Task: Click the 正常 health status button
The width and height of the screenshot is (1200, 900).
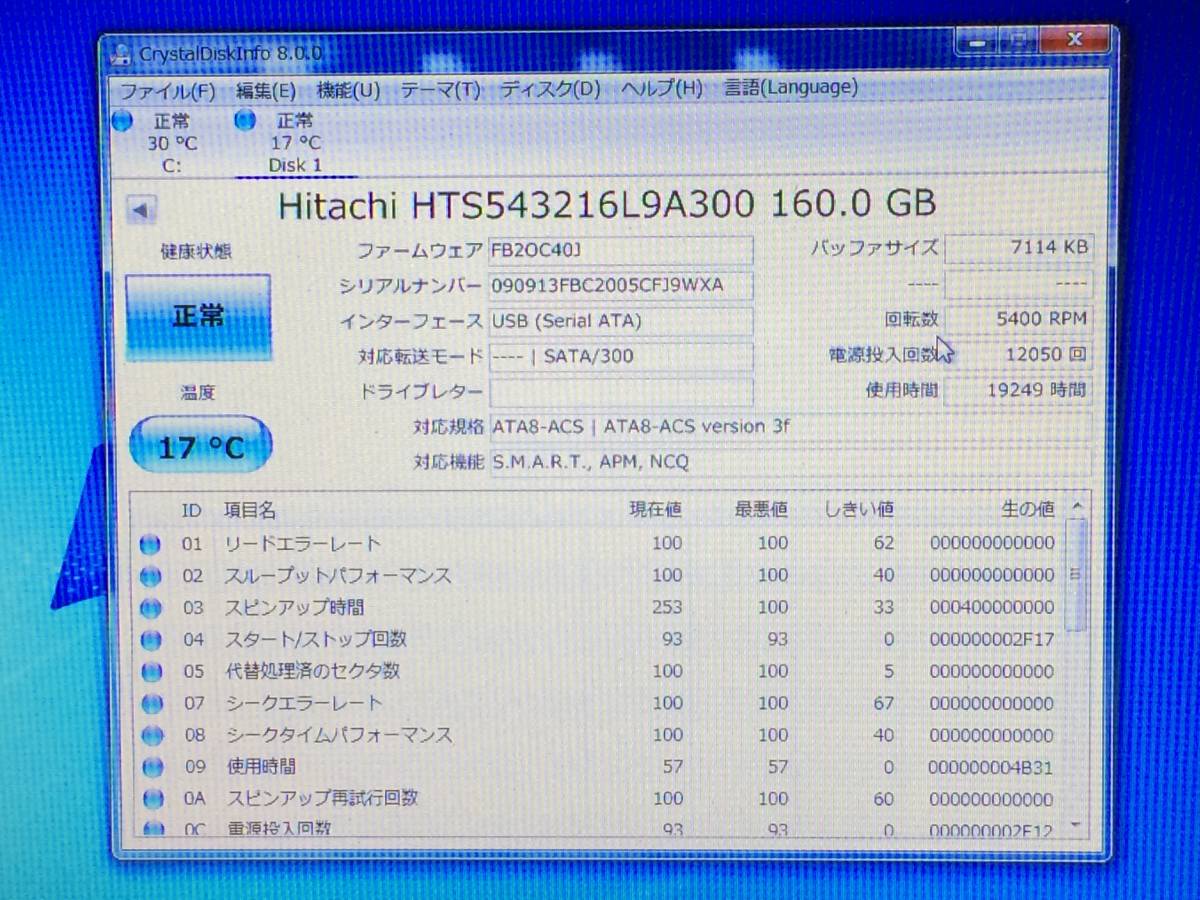Action: point(199,315)
